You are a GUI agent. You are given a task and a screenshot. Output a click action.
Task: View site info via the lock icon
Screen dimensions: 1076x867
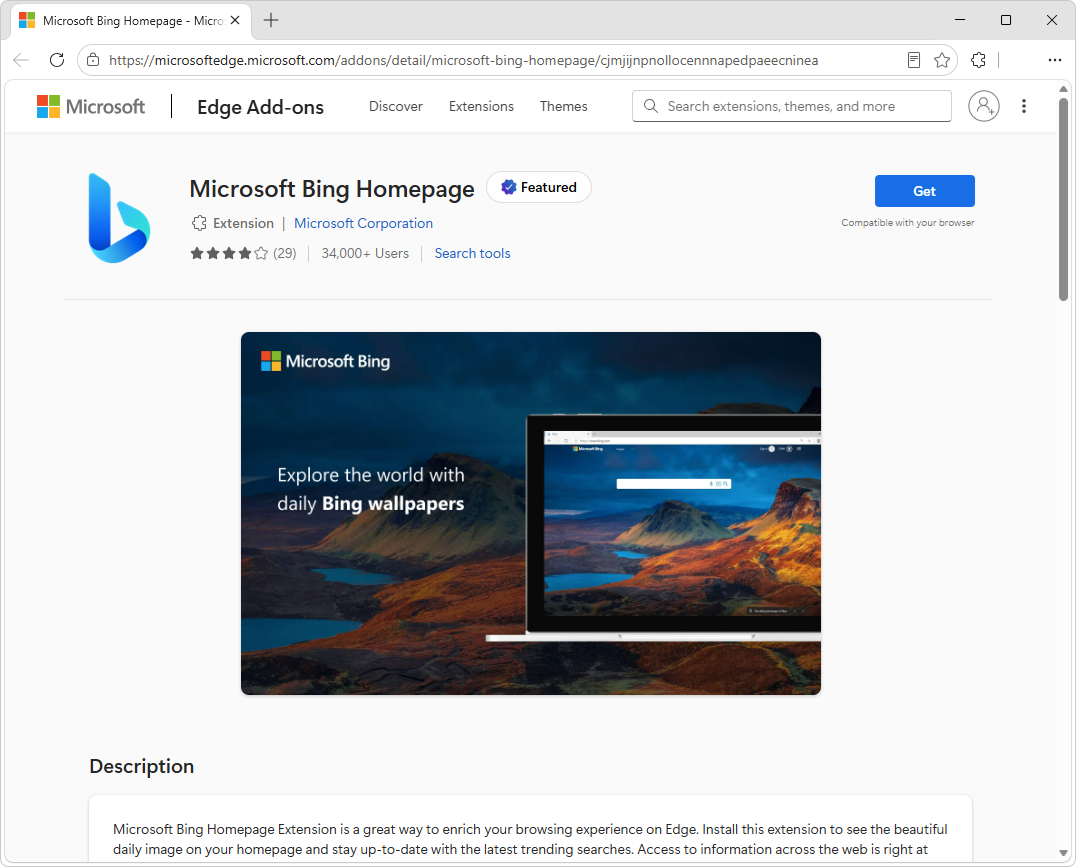coord(93,60)
